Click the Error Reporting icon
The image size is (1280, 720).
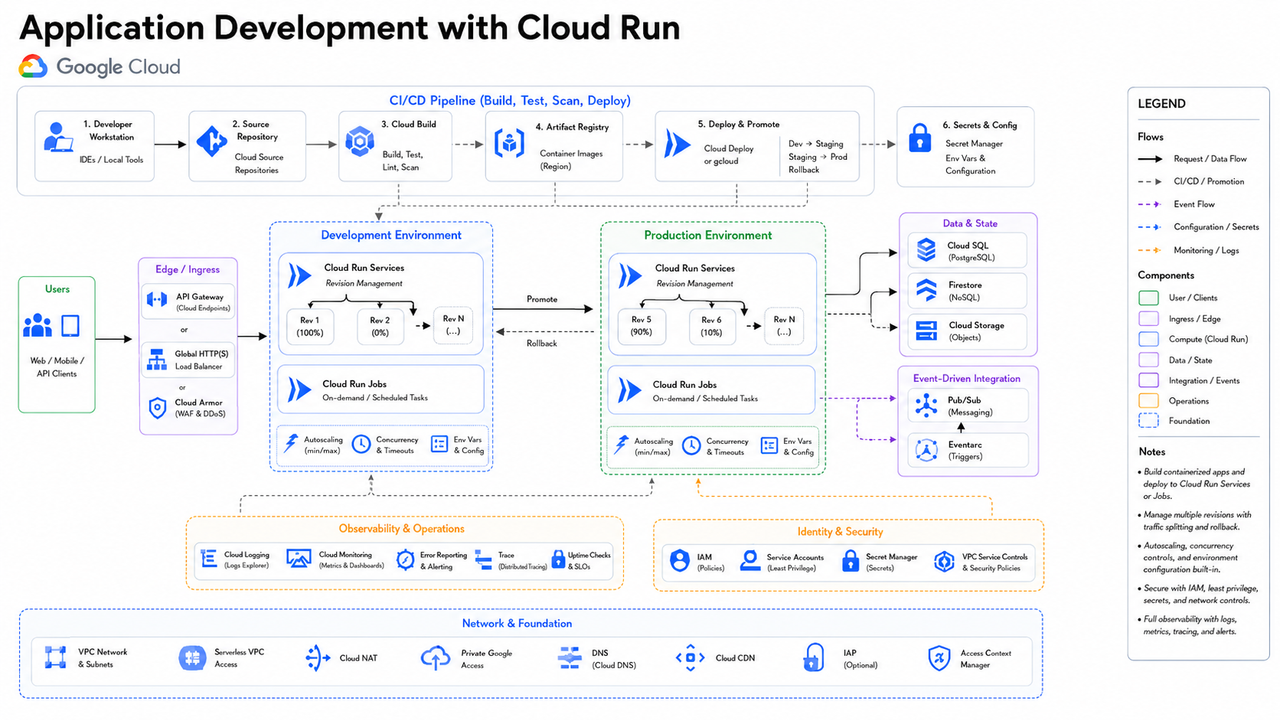405,560
